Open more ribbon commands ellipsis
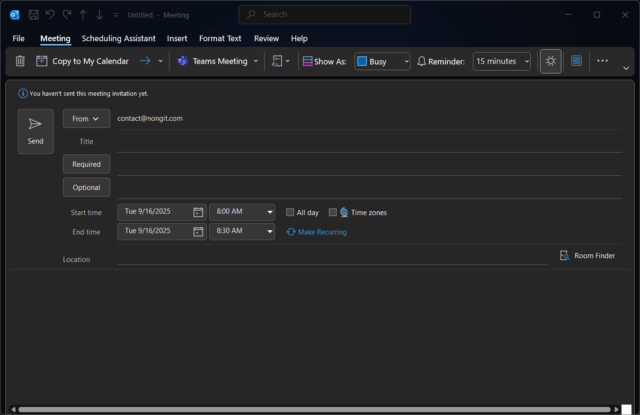 coord(602,61)
